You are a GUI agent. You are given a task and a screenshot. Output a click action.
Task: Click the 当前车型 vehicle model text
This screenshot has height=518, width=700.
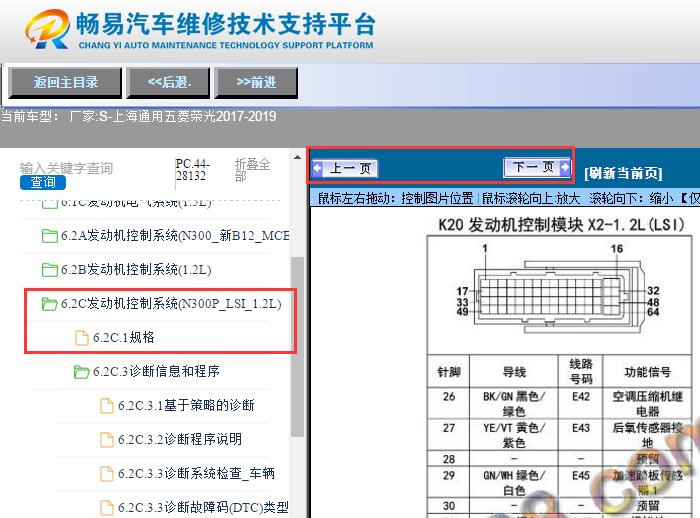pyautogui.click(x=138, y=117)
